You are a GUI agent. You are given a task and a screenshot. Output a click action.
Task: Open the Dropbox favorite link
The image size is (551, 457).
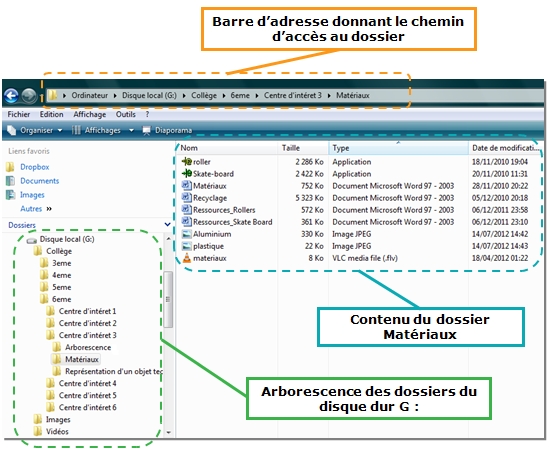click(34, 167)
